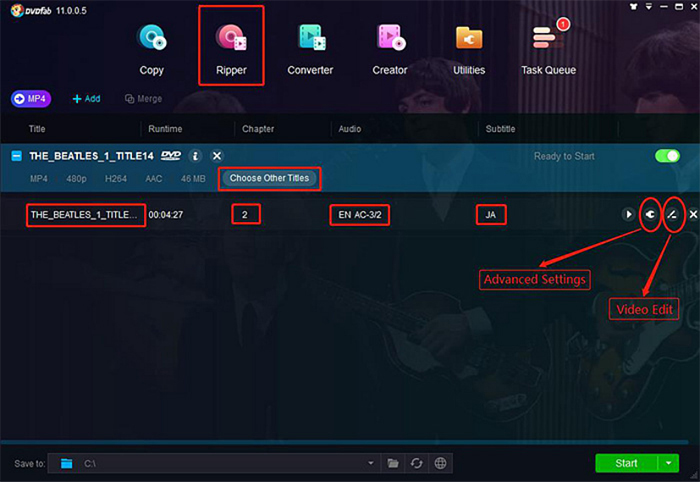Click the 00:04:27 runtime value
This screenshot has width=700, height=482.
[x=166, y=215]
